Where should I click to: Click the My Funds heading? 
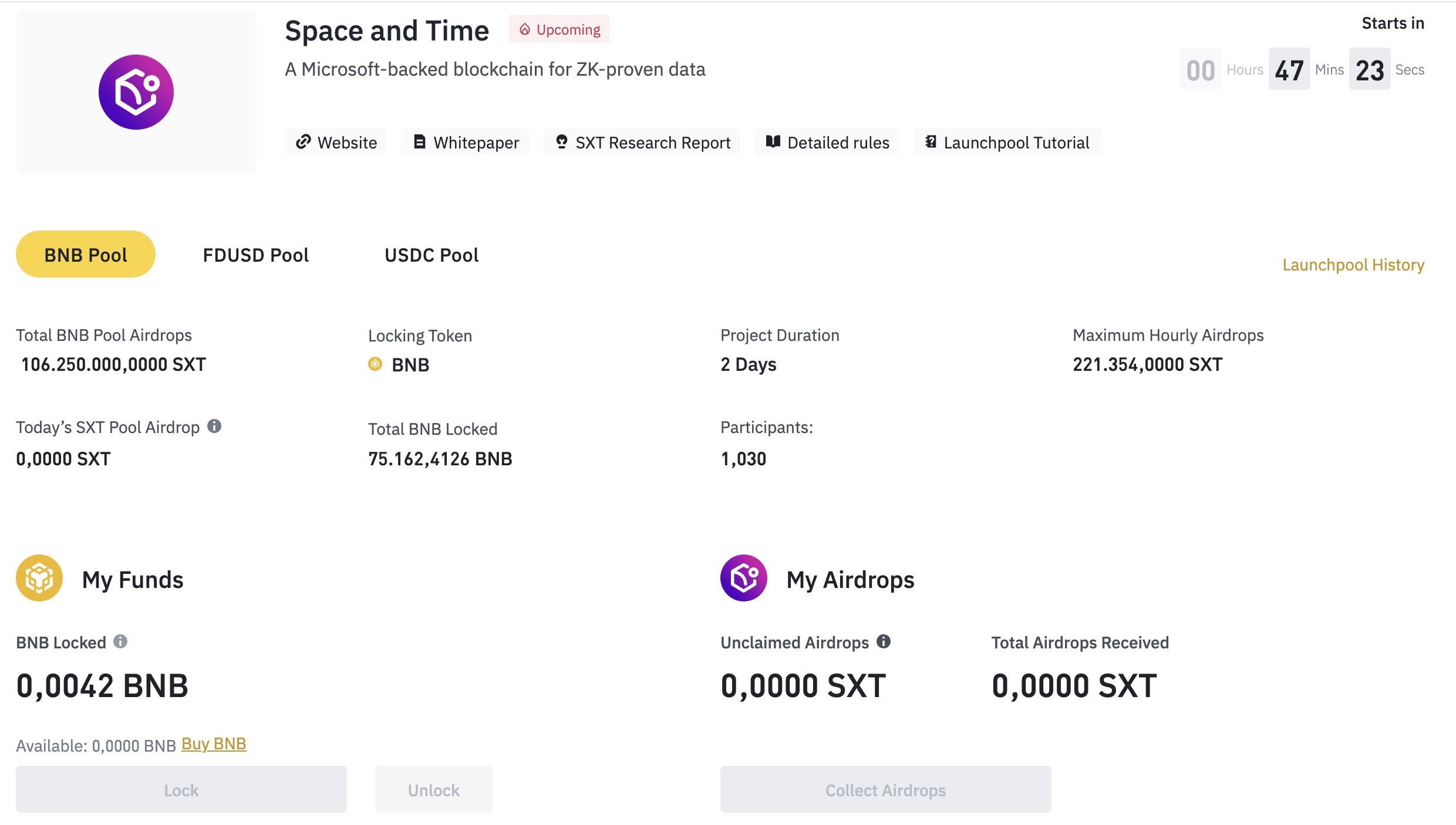click(133, 580)
